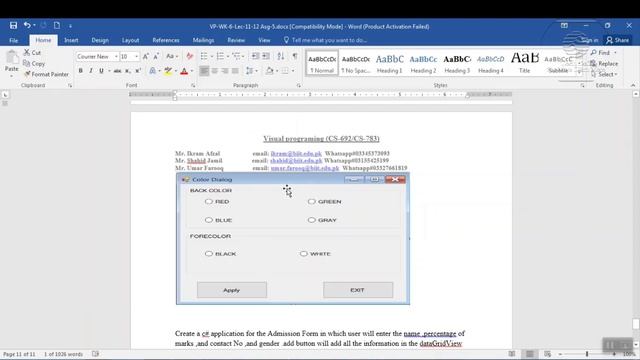Apply the Title style
This screenshot has width=640, height=360.
click(x=524, y=63)
